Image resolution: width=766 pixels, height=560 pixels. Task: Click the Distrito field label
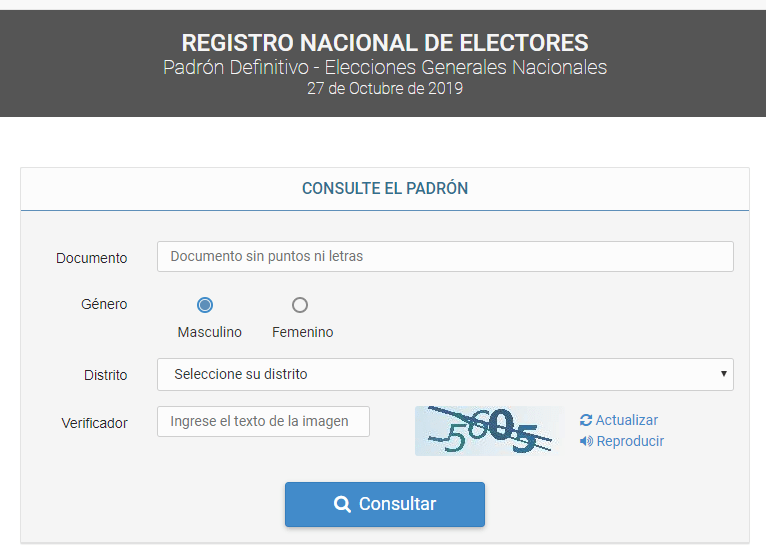click(x=106, y=375)
